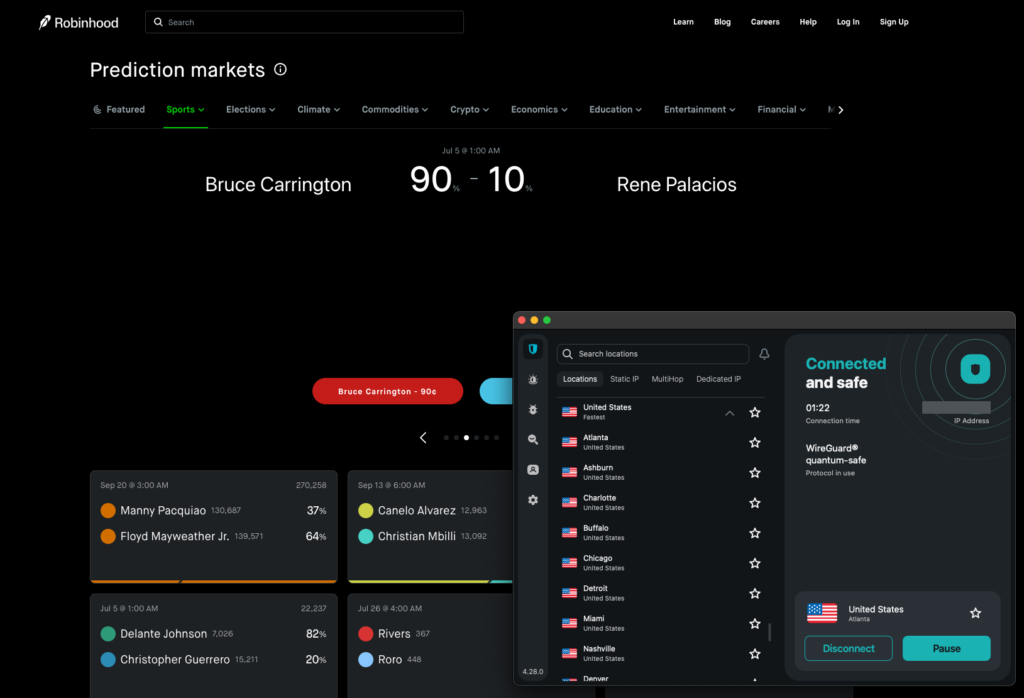The image size is (1024, 698).
Task: Favorite the Chicago location
Action: point(755,563)
